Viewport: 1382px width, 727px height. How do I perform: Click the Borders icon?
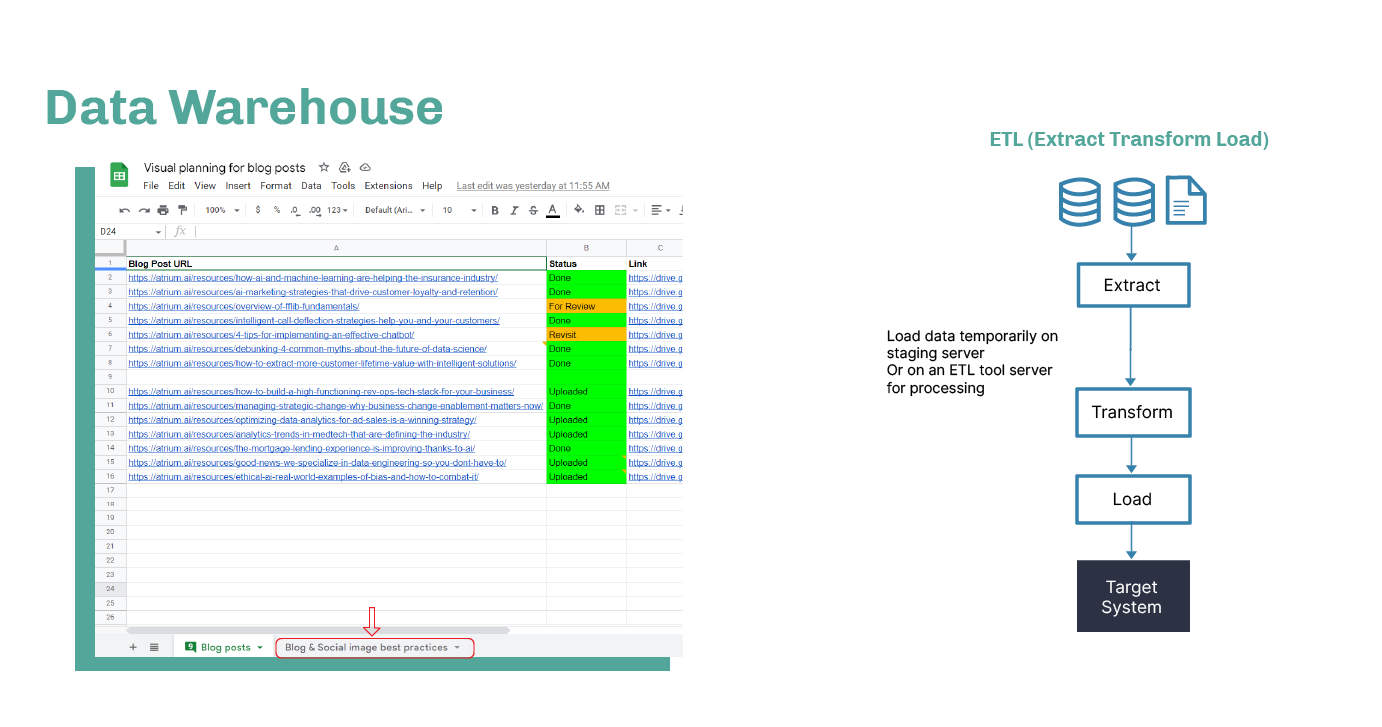(599, 210)
